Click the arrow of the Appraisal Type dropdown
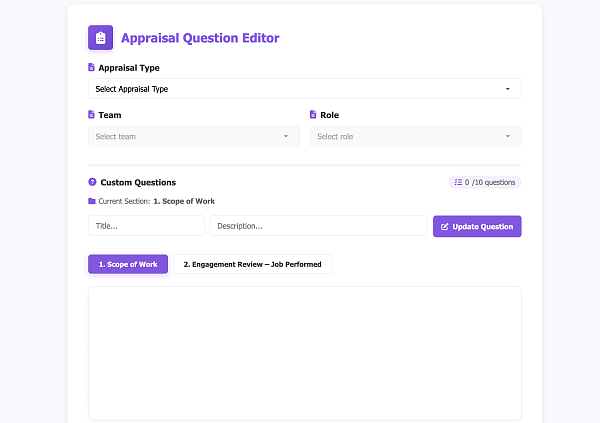The image size is (600, 423). point(508,89)
